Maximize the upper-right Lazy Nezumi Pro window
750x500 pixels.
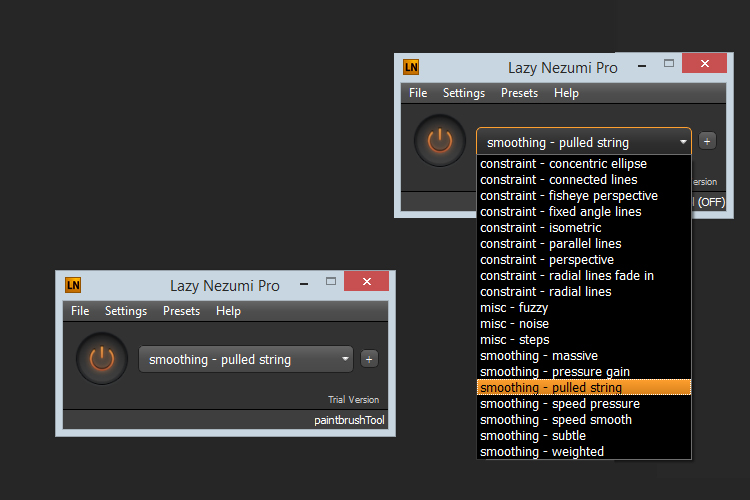coord(669,63)
